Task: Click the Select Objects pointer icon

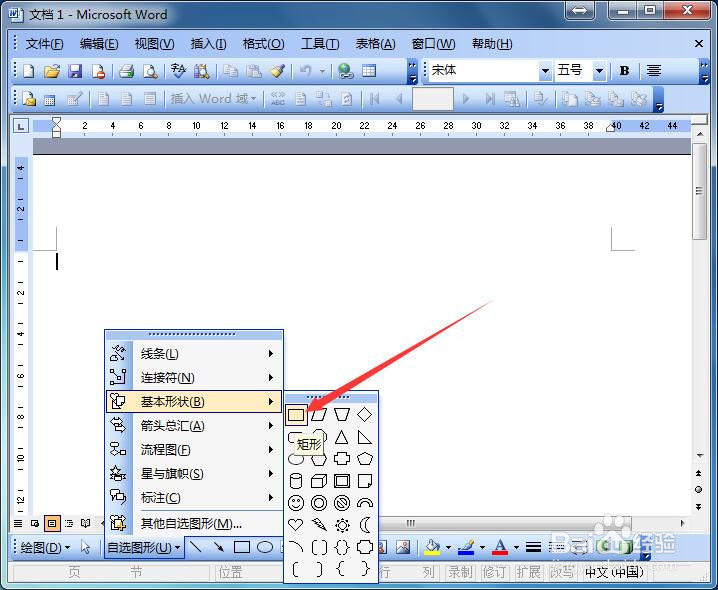Action: (x=85, y=547)
